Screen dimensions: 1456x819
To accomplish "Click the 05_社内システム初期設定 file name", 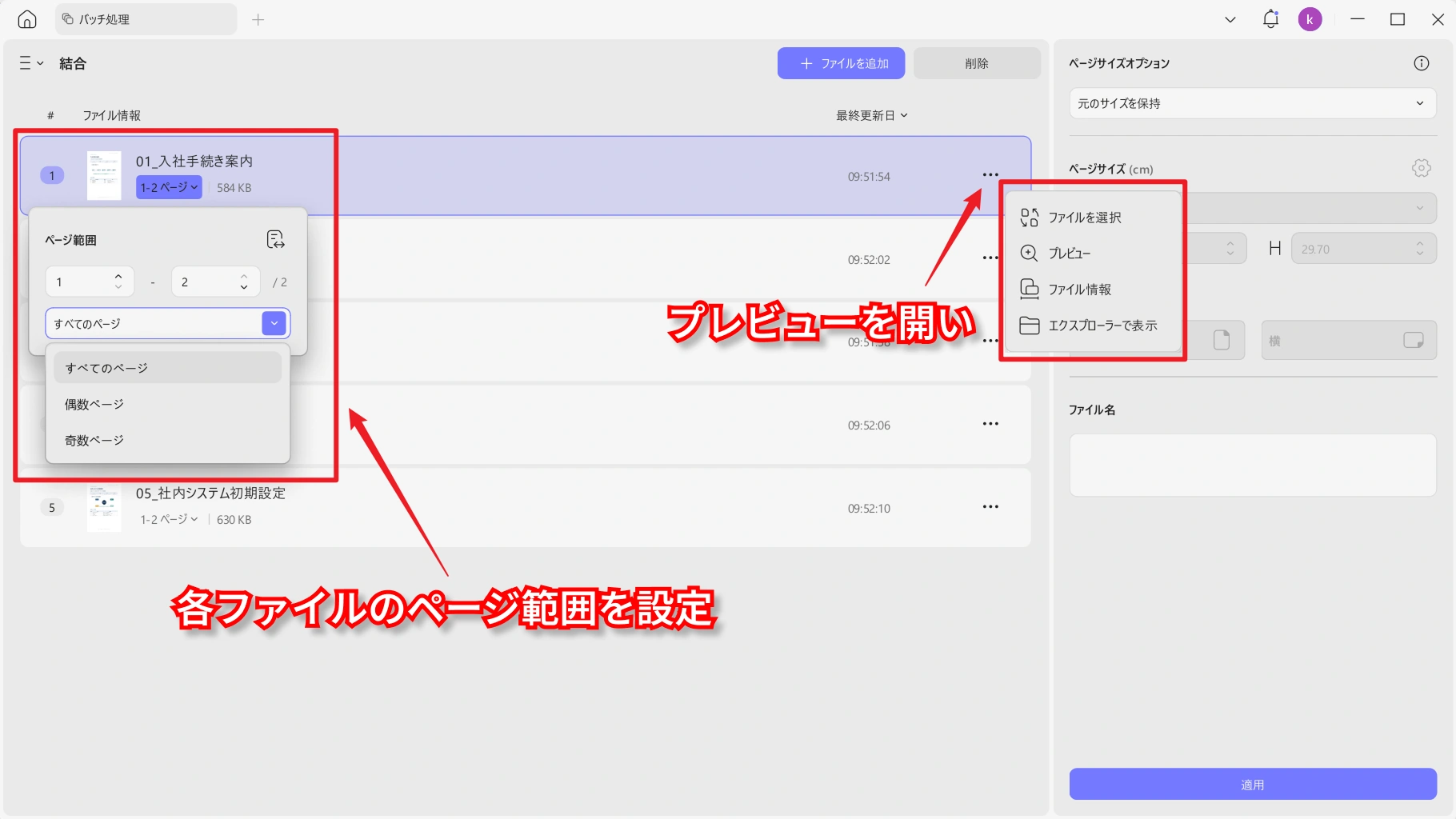I will [210, 493].
